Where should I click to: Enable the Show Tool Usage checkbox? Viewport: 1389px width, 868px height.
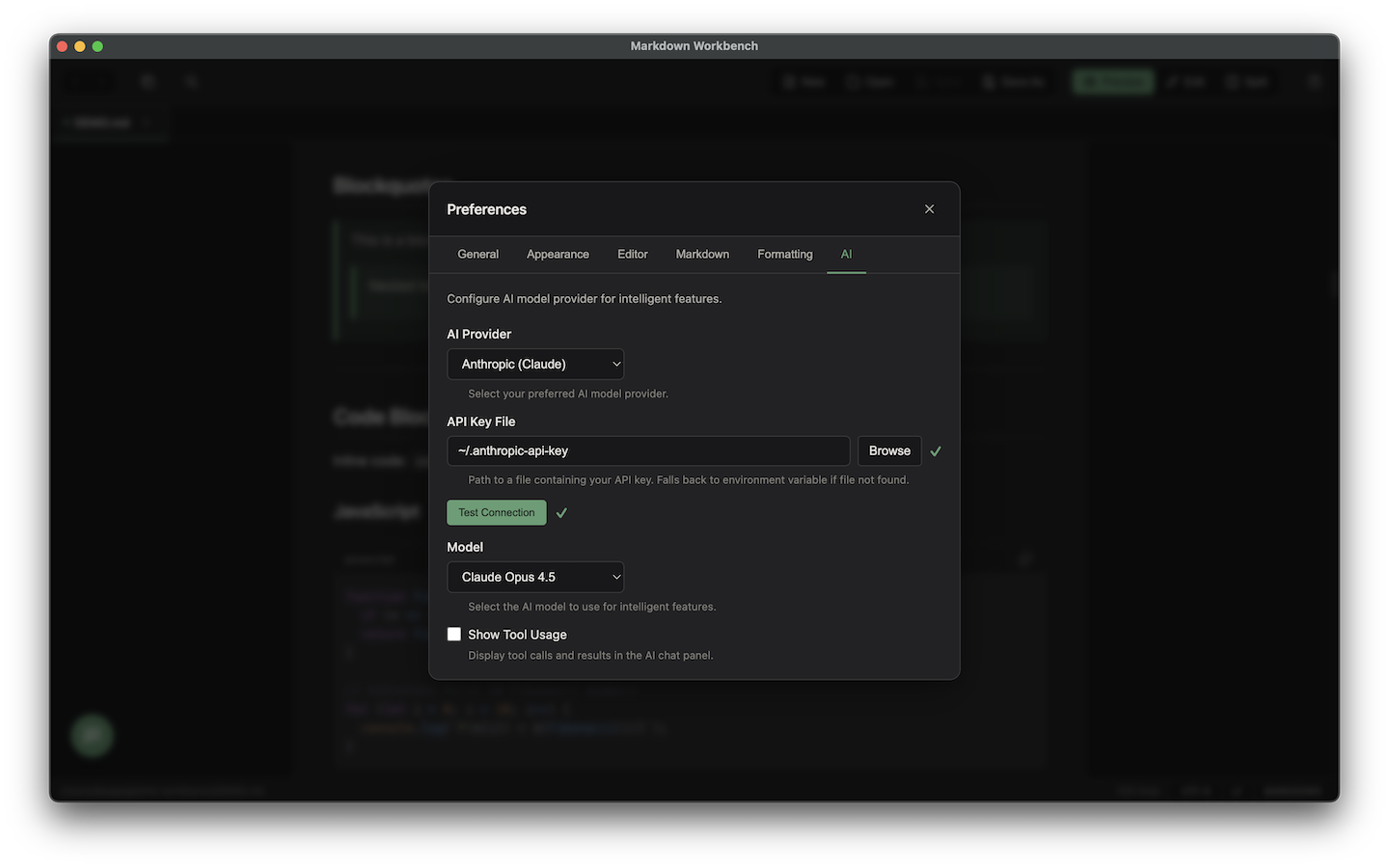coord(453,634)
